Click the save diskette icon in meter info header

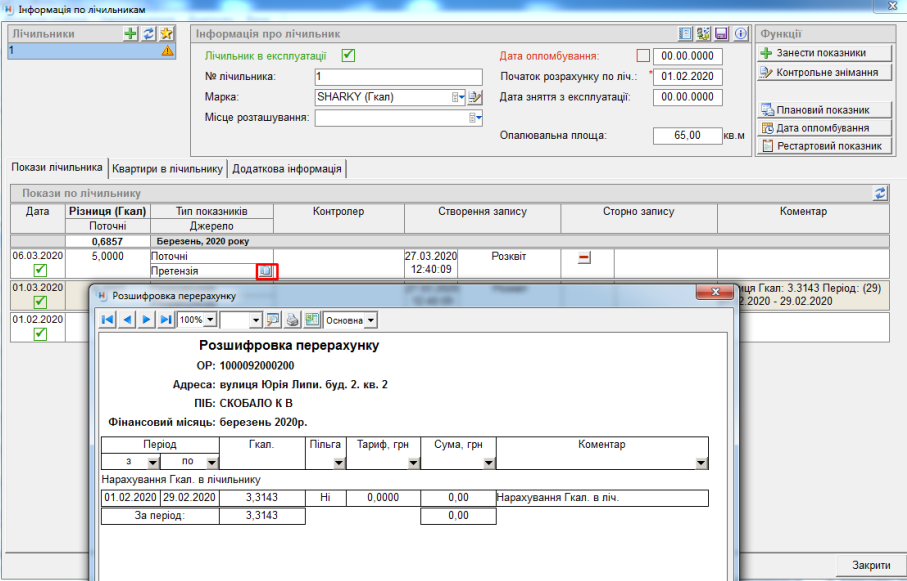(x=720, y=33)
